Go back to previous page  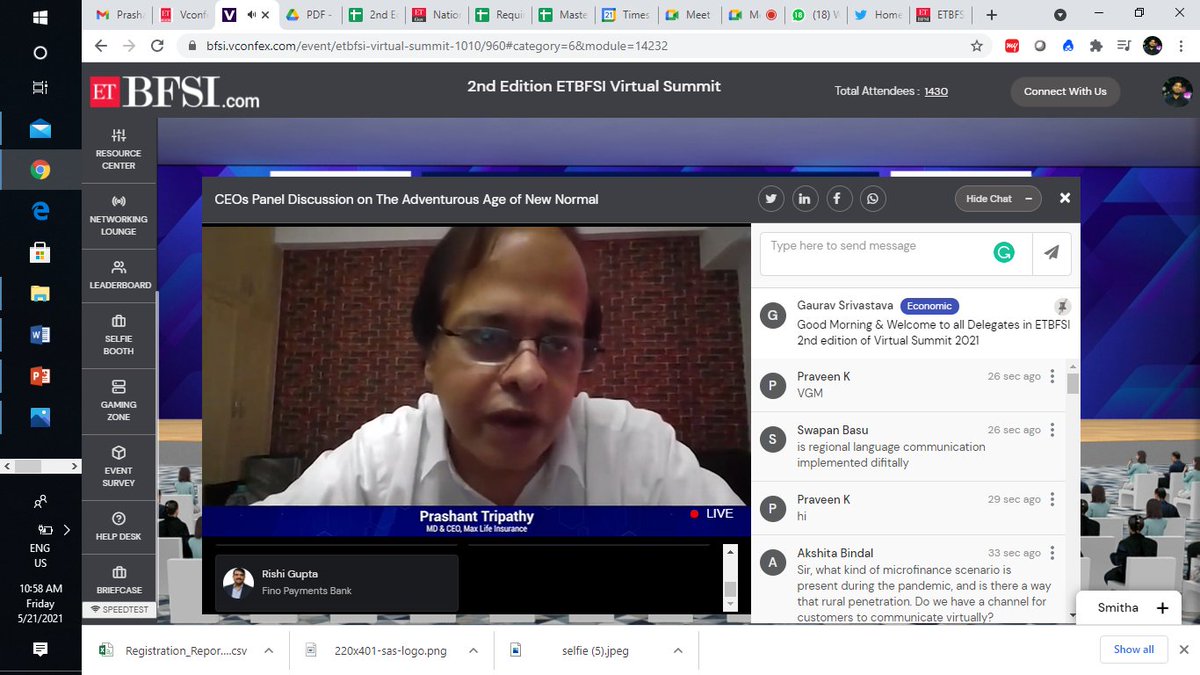[100, 46]
